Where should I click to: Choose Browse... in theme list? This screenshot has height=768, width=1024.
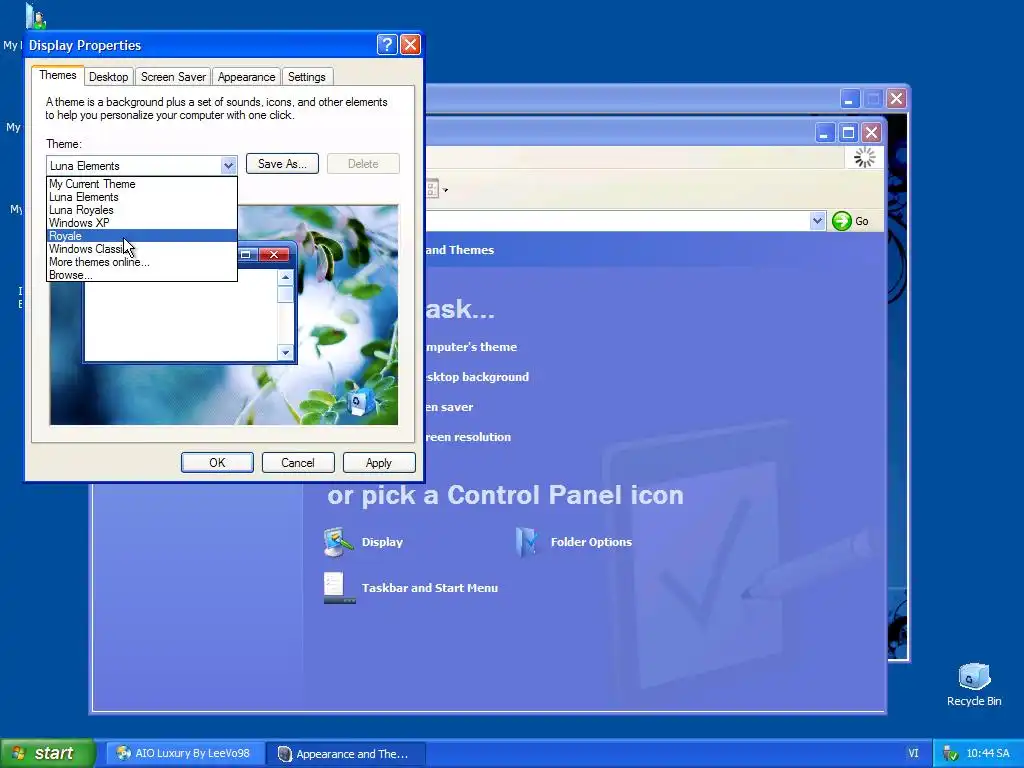coord(142,275)
